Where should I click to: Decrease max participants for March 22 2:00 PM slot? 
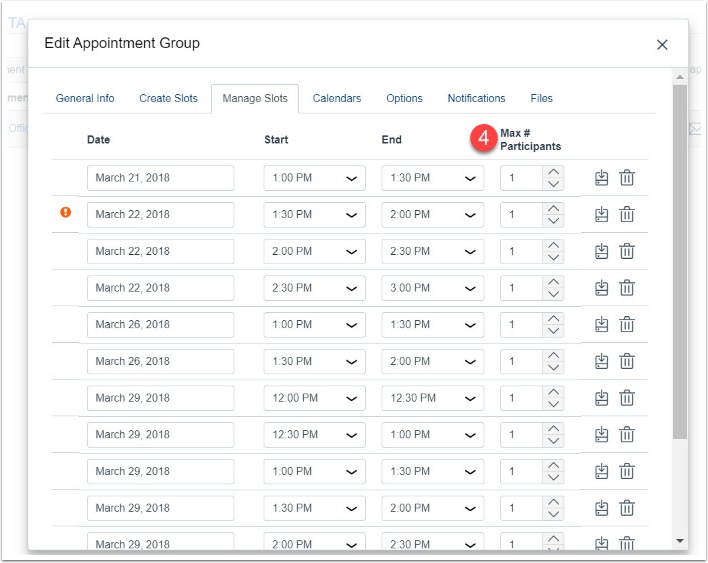pyautogui.click(x=553, y=257)
